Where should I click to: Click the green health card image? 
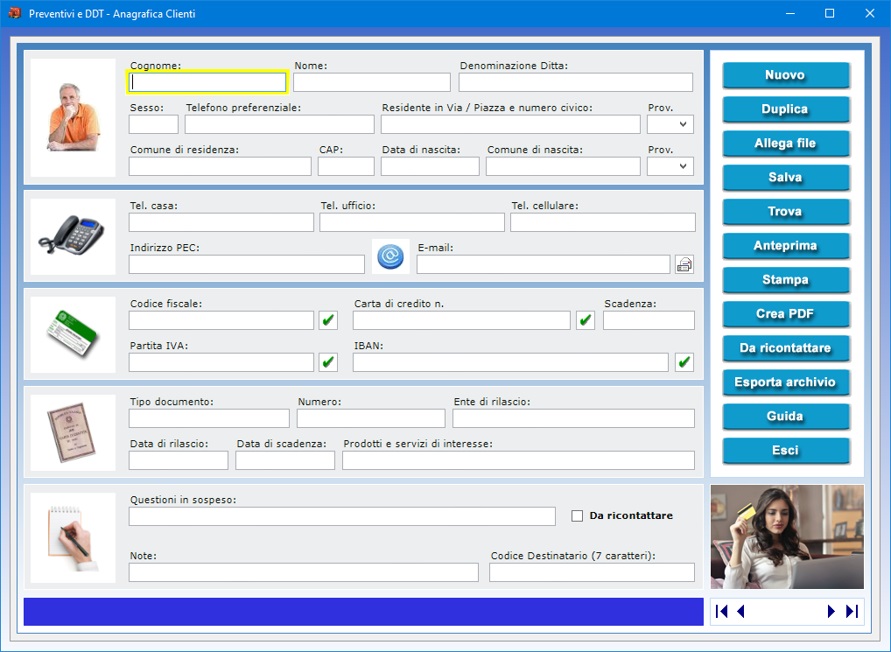click(x=73, y=334)
